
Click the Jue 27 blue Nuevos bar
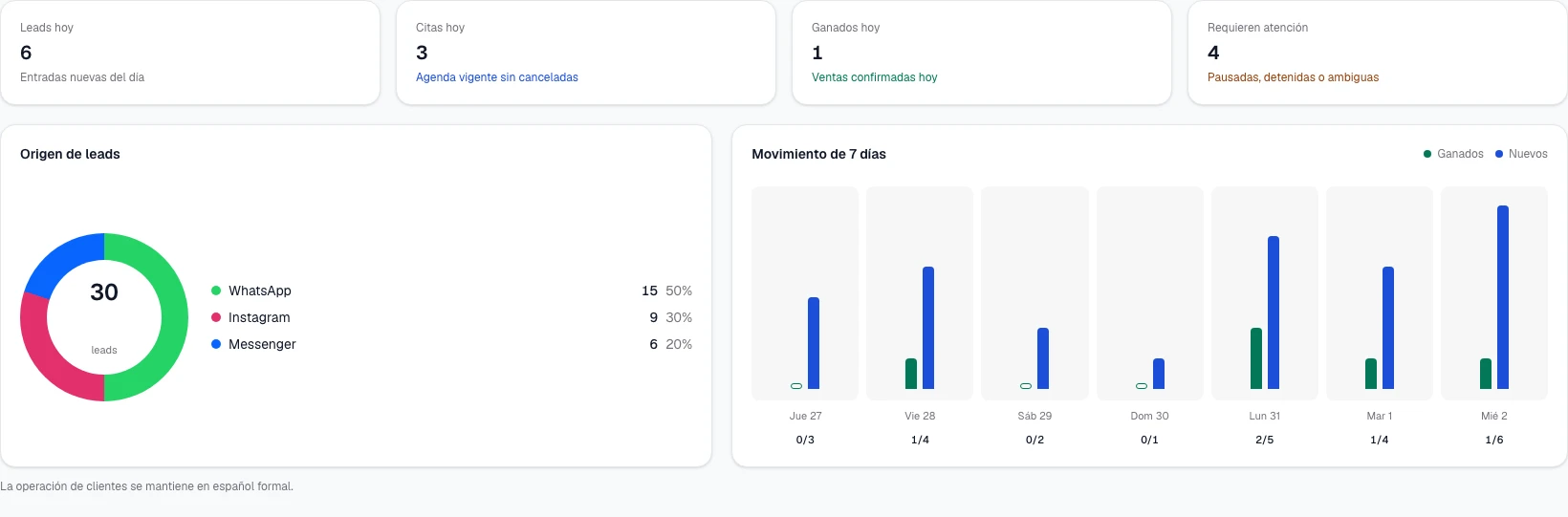point(814,343)
